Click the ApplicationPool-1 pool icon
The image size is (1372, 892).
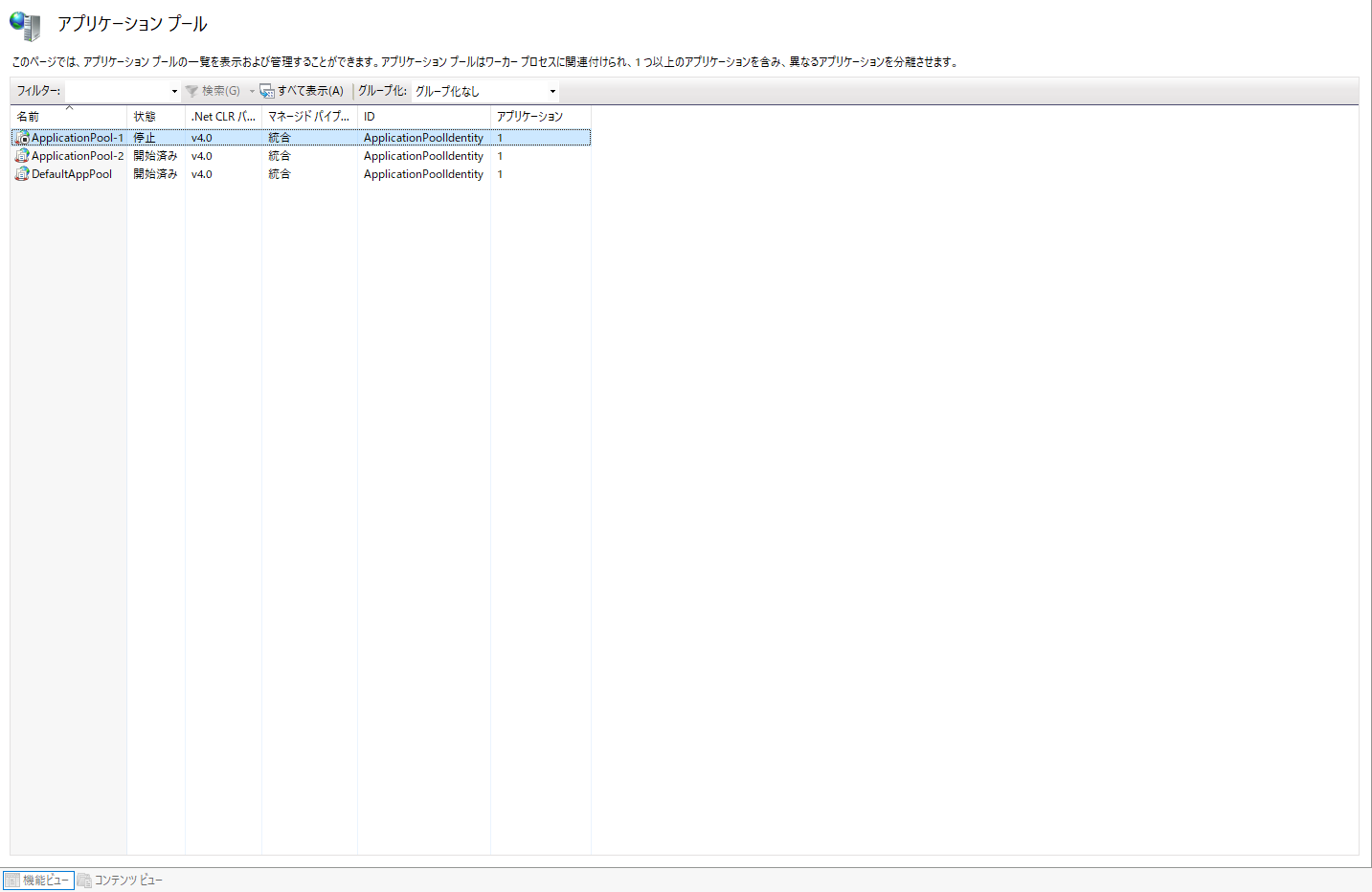[22, 138]
